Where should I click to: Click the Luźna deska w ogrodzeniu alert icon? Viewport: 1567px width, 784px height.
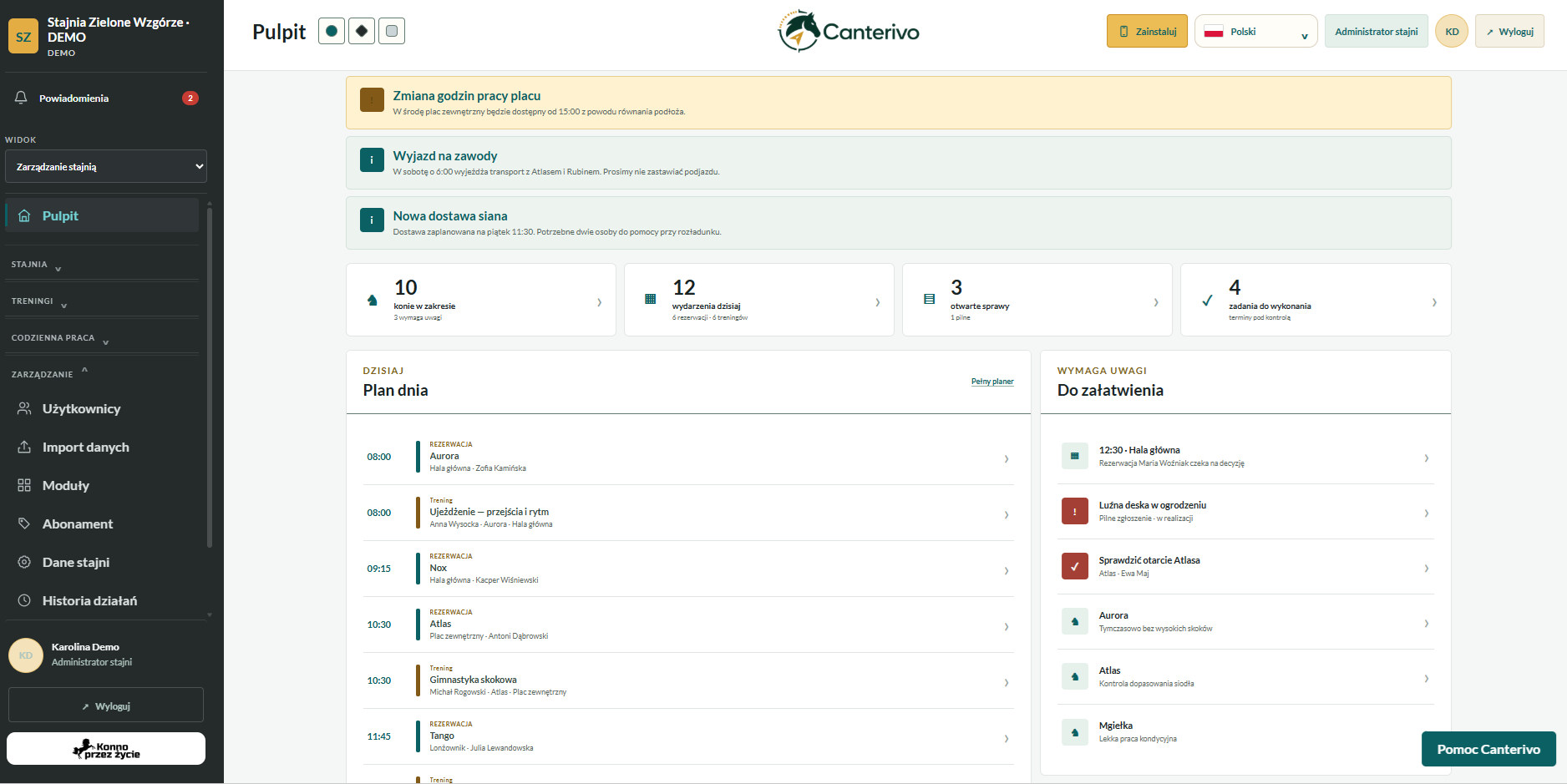point(1075,511)
